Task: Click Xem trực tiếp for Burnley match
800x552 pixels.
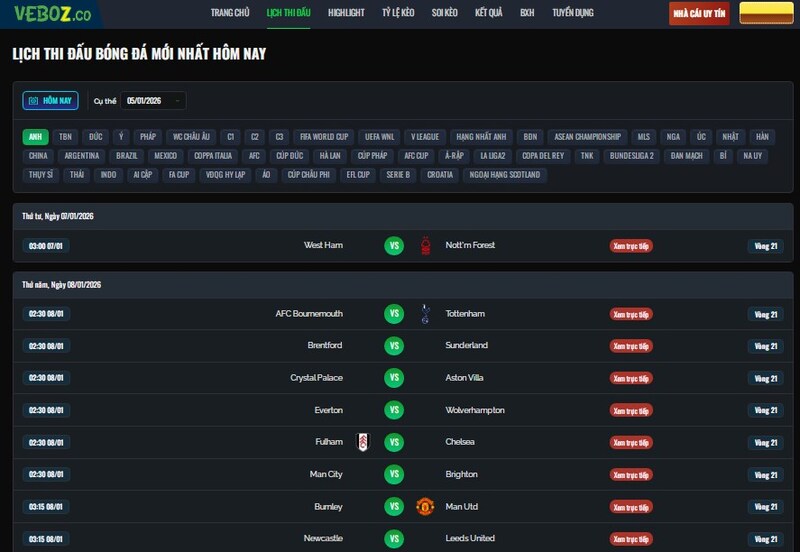Action: [631, 507]
